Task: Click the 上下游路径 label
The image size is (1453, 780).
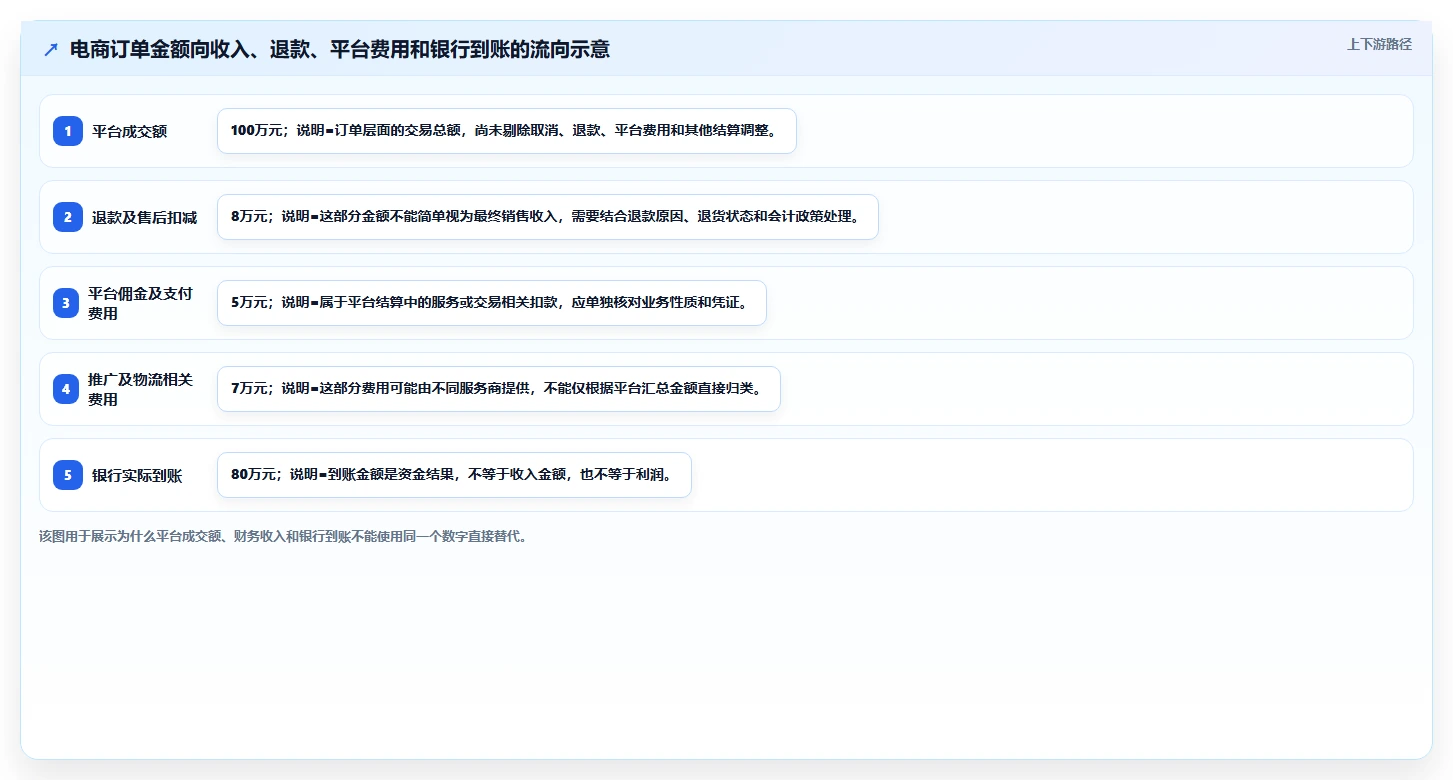Action: pos(1379,44)
